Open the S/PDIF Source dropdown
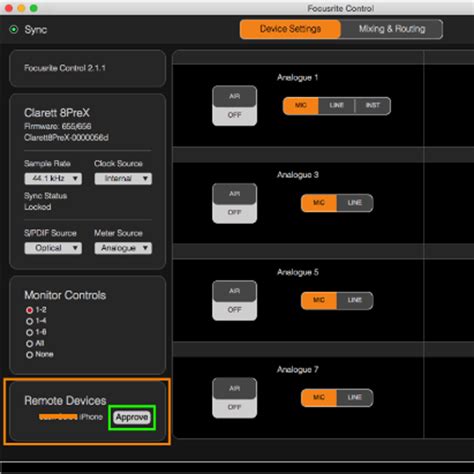The height and width of the screenshot is (474, 474). tap(53, 248)
